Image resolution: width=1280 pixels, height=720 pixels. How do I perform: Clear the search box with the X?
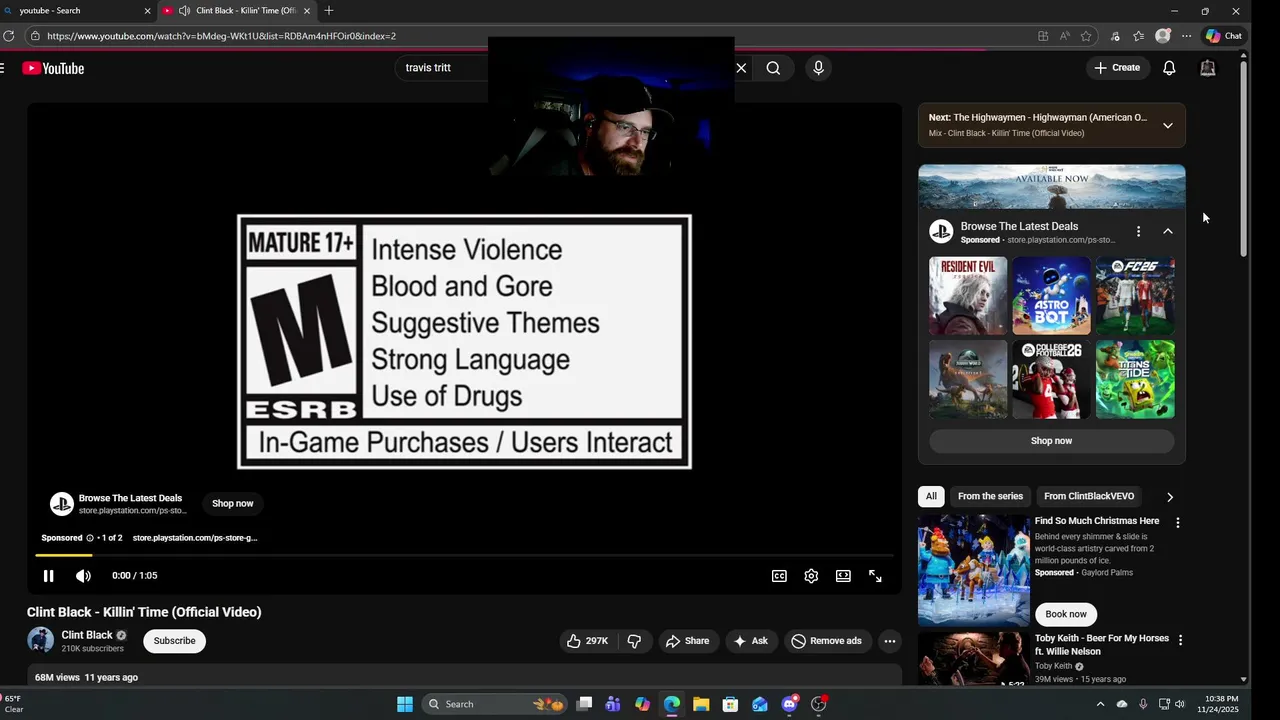point(741,68)
